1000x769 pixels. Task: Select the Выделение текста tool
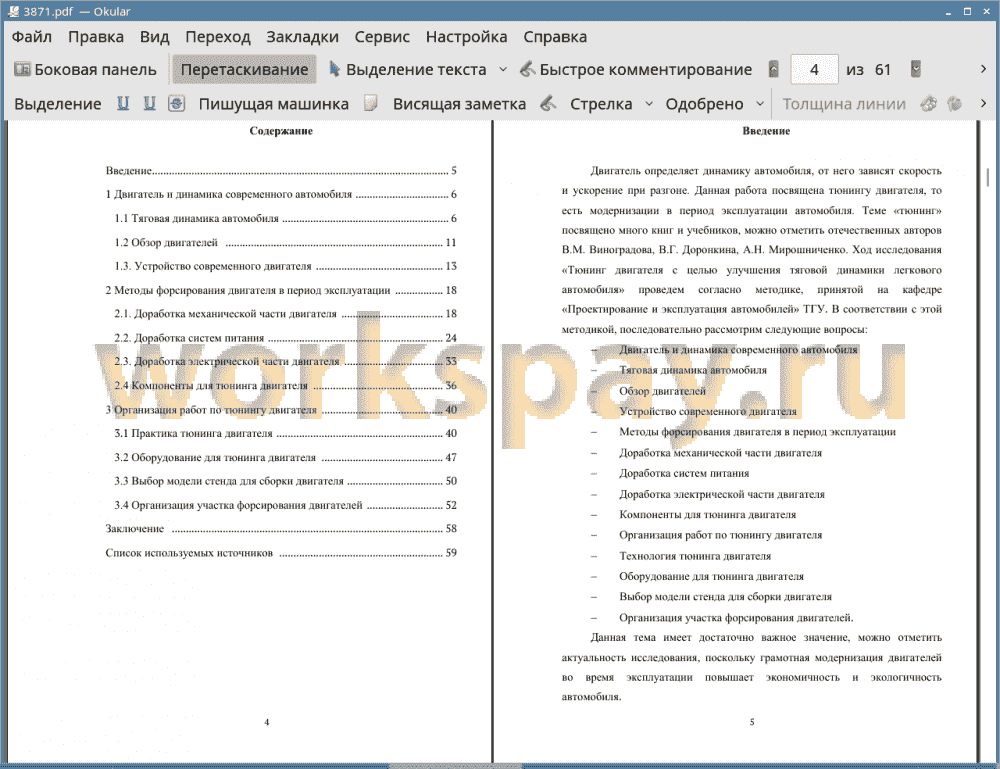tap(408, 70)
